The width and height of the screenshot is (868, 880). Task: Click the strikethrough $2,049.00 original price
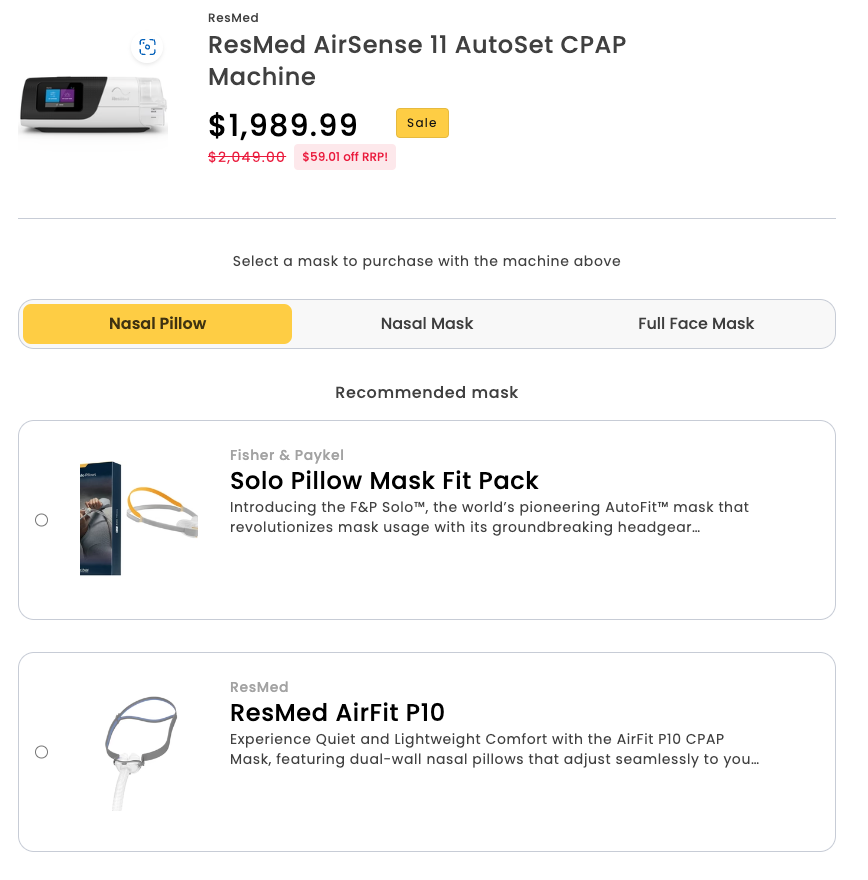click(x=246, y=157)
